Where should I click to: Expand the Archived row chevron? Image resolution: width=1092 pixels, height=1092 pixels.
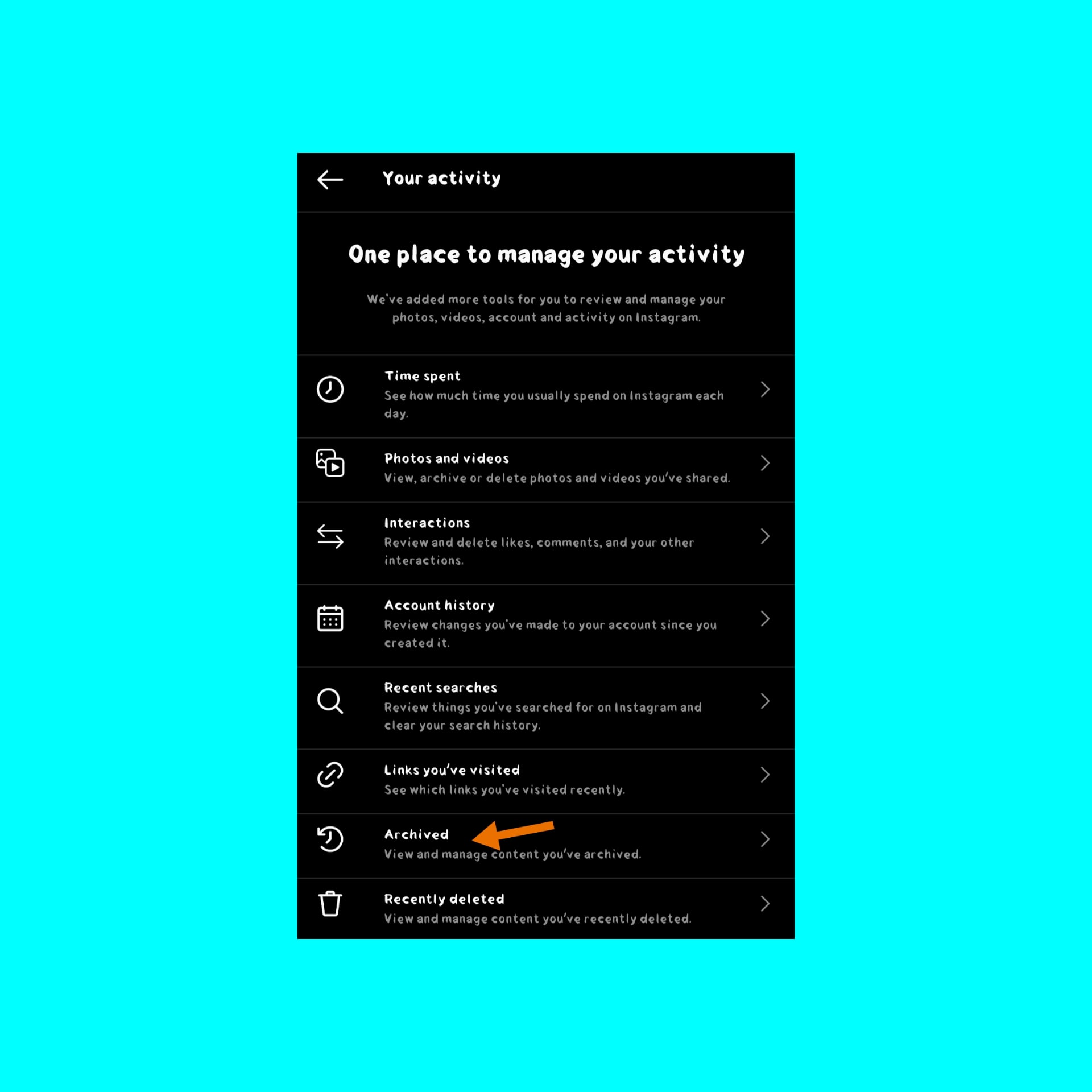tap(765, 839)
